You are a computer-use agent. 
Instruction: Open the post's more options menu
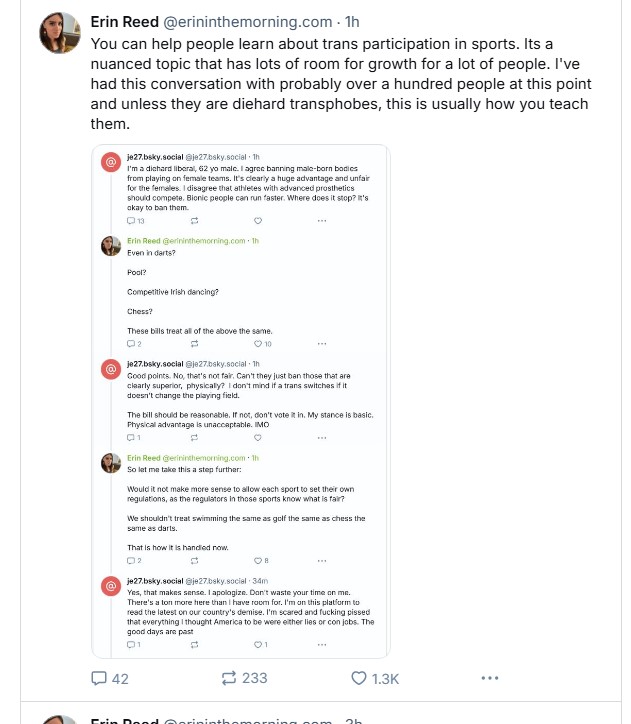[x=489, y=678]
